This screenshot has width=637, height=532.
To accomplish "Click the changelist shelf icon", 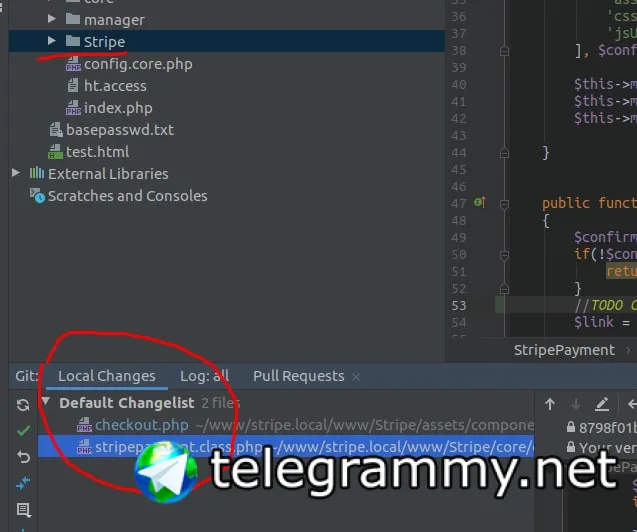I will [24, 510].
